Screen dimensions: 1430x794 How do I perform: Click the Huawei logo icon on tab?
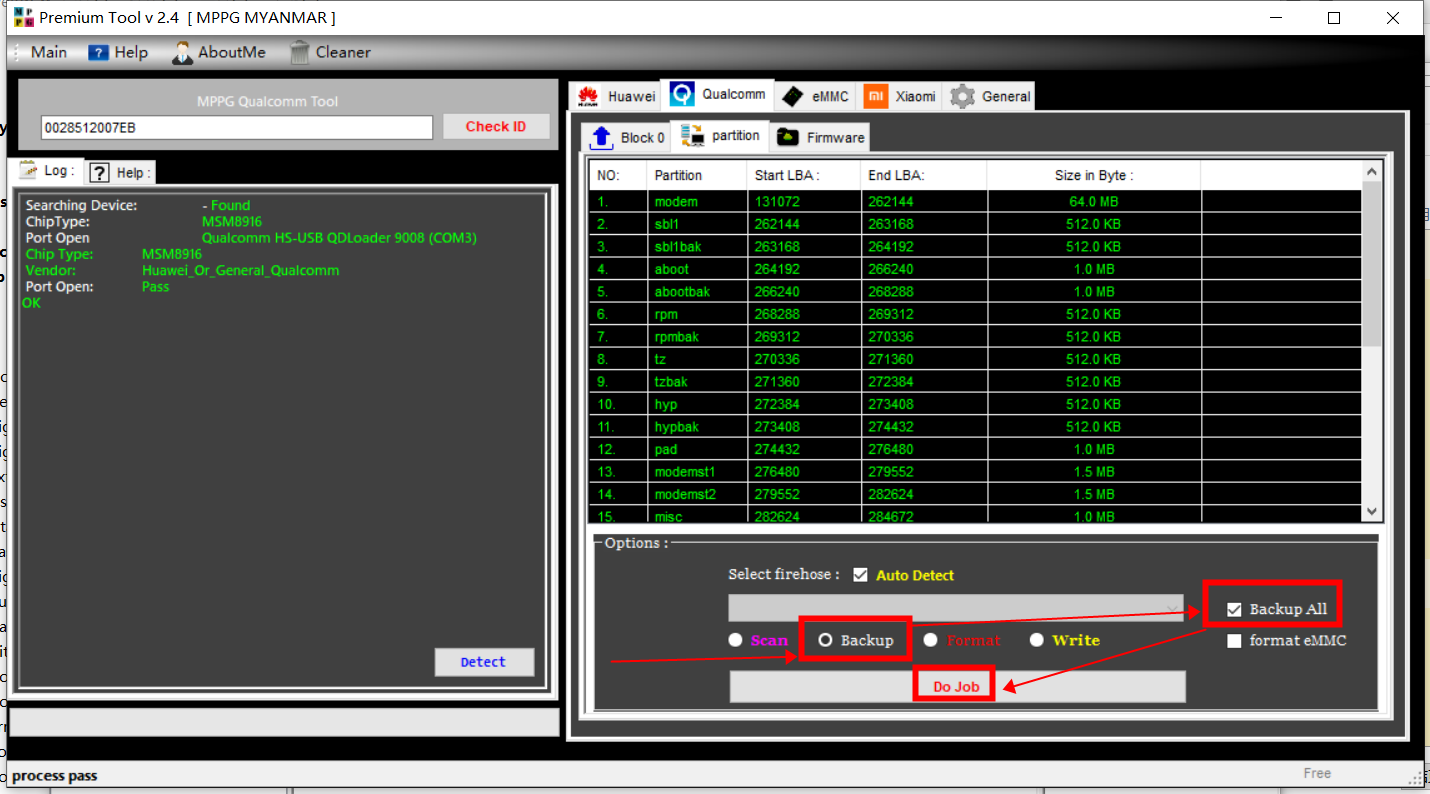588,96
